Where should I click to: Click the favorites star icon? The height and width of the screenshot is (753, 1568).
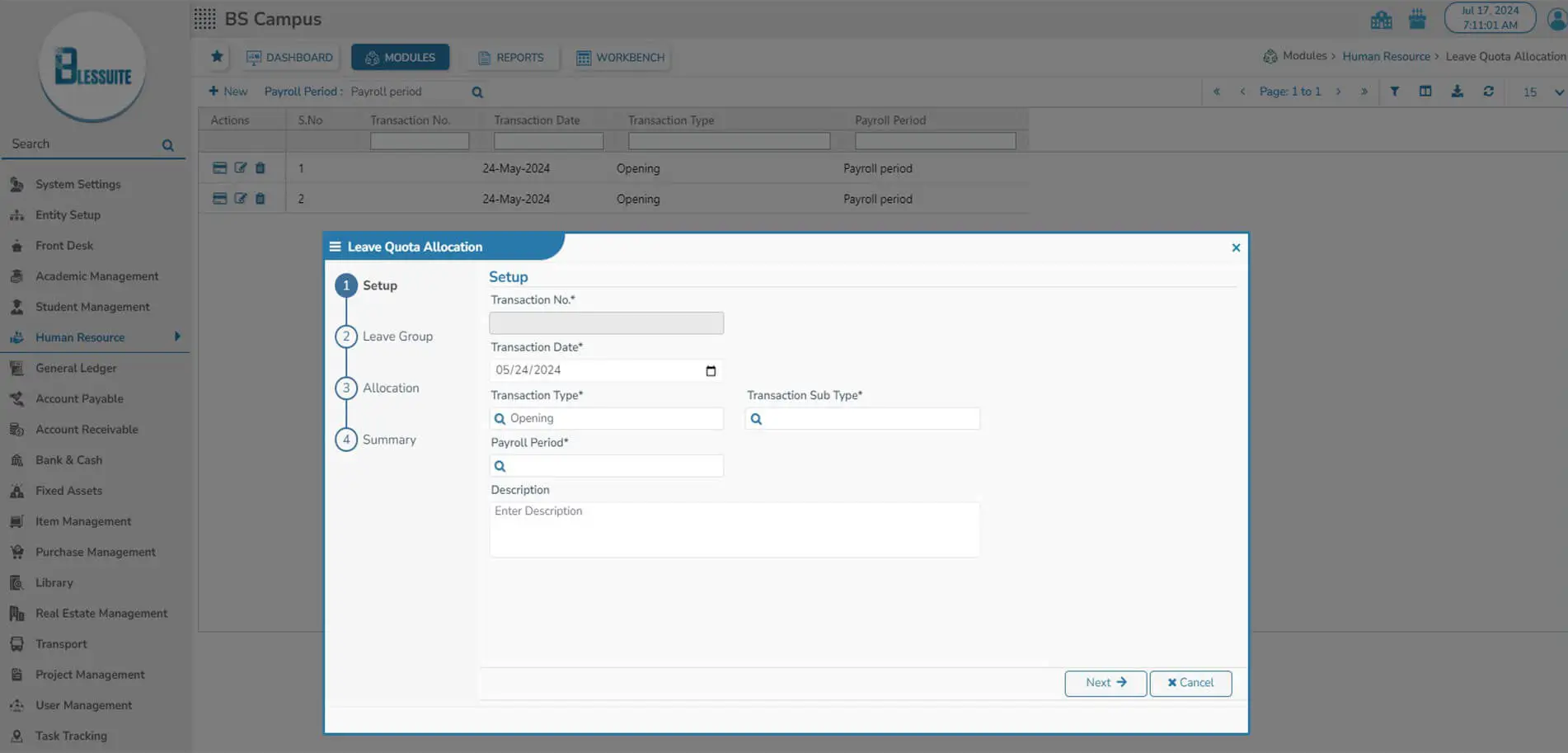(217, 57)
